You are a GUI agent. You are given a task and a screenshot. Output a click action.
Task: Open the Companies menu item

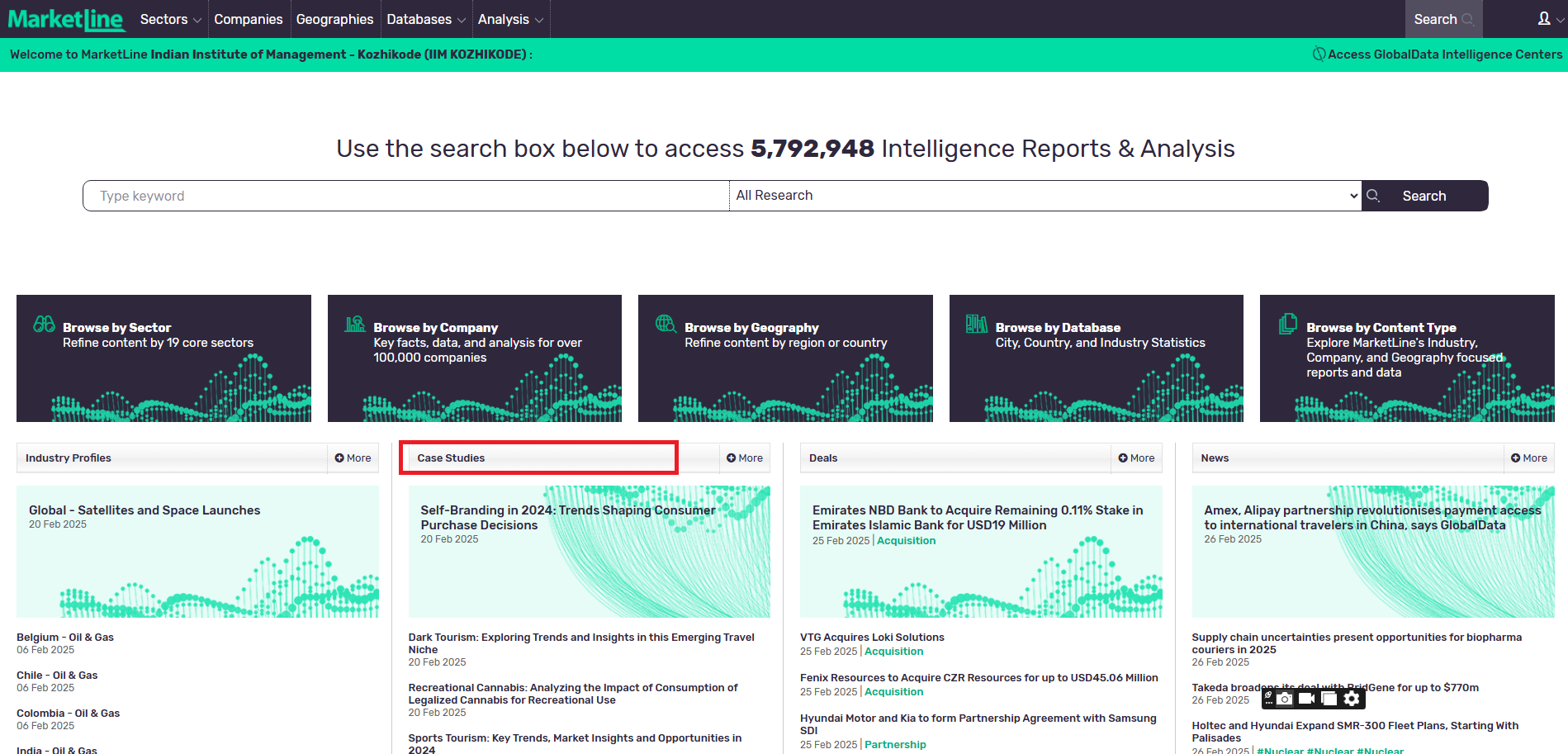(x=248, y=19)
